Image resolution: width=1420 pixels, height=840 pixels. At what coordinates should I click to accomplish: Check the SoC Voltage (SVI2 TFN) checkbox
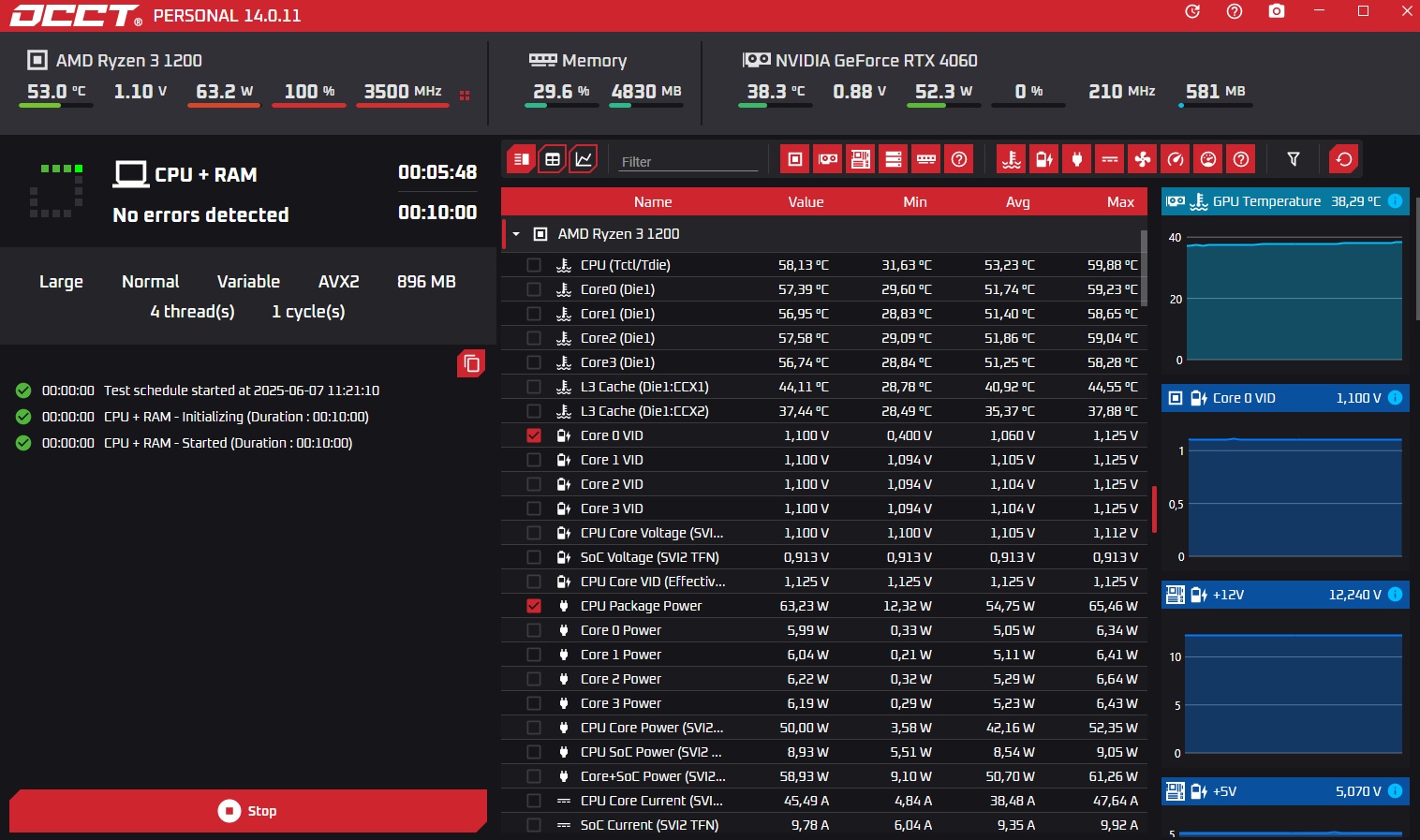coord(534,557)
